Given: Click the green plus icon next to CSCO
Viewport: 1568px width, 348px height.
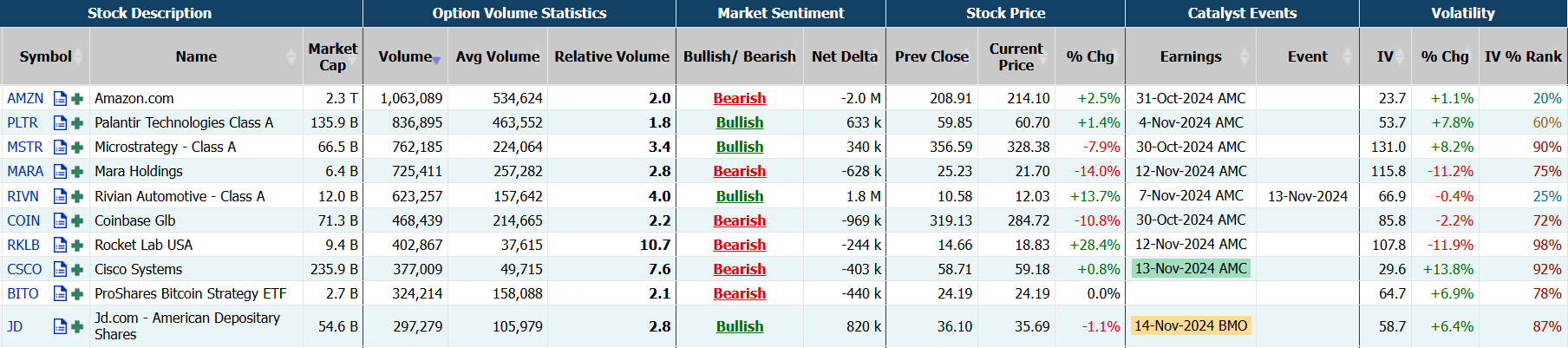Looking at the screenshot, I should [x=77, y=270].
